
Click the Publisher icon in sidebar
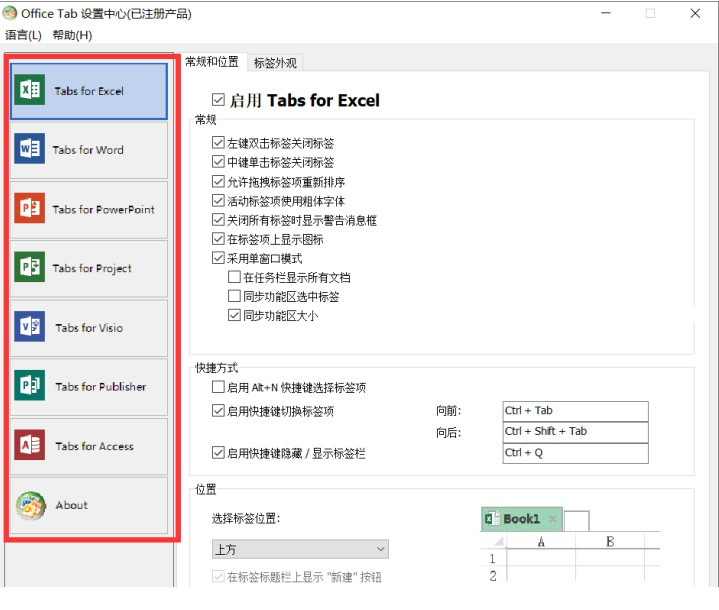[29, 385]
